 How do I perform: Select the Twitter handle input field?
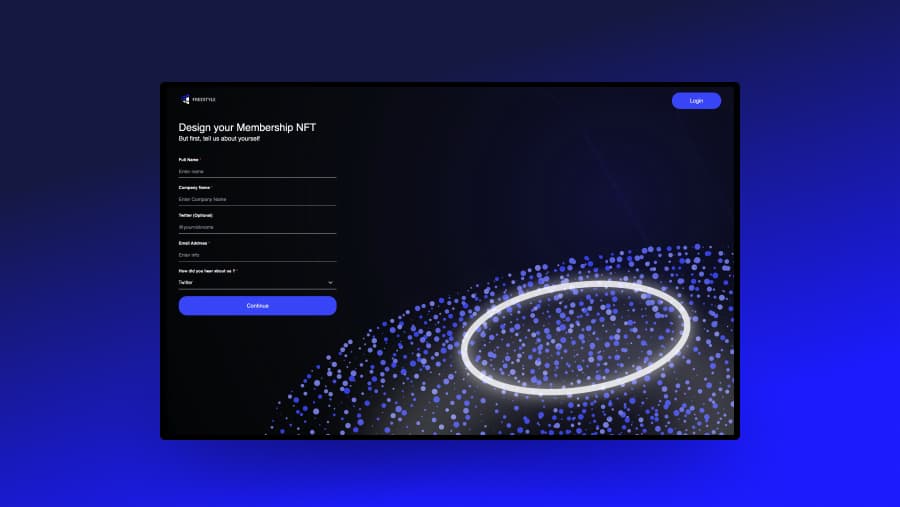pos(257,227)
